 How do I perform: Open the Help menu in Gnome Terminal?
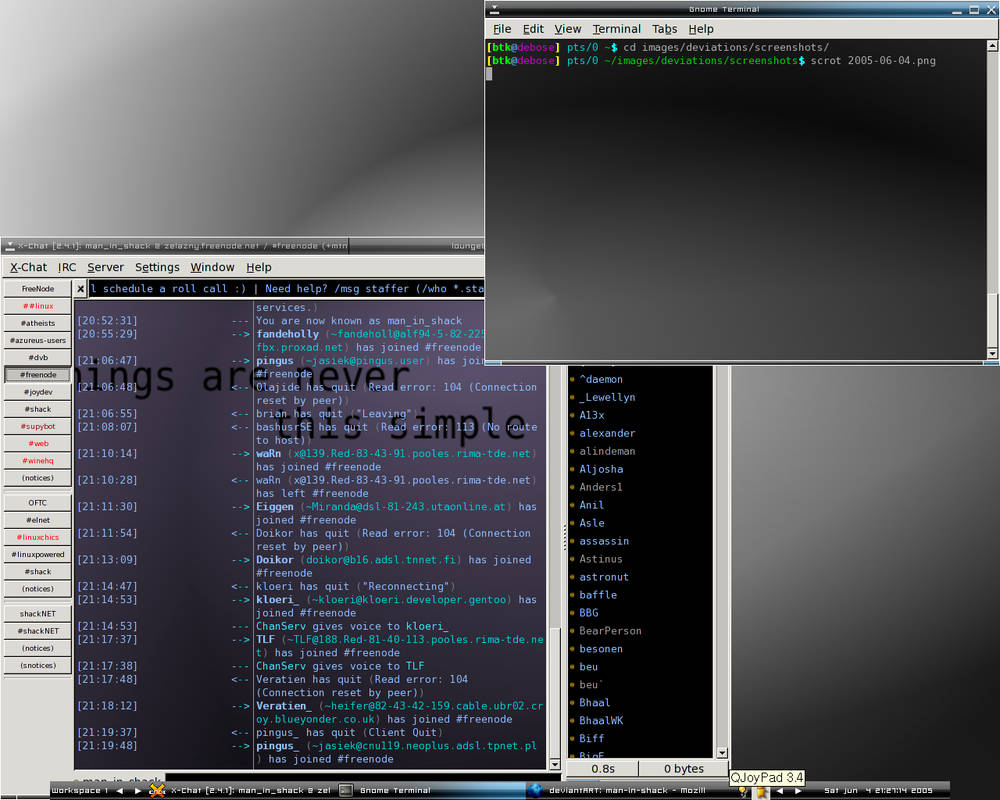click(x=701, y=29)
